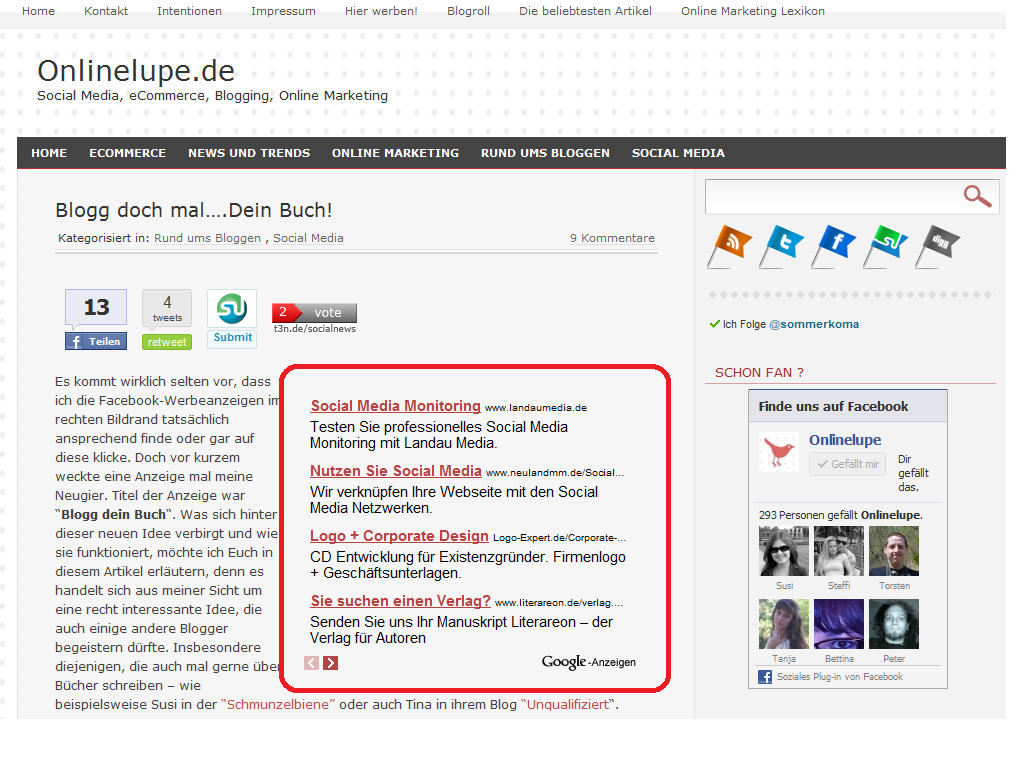
Task: Open the Twitter flag icon
Action: pyautogui.click(x=782, y=245)
